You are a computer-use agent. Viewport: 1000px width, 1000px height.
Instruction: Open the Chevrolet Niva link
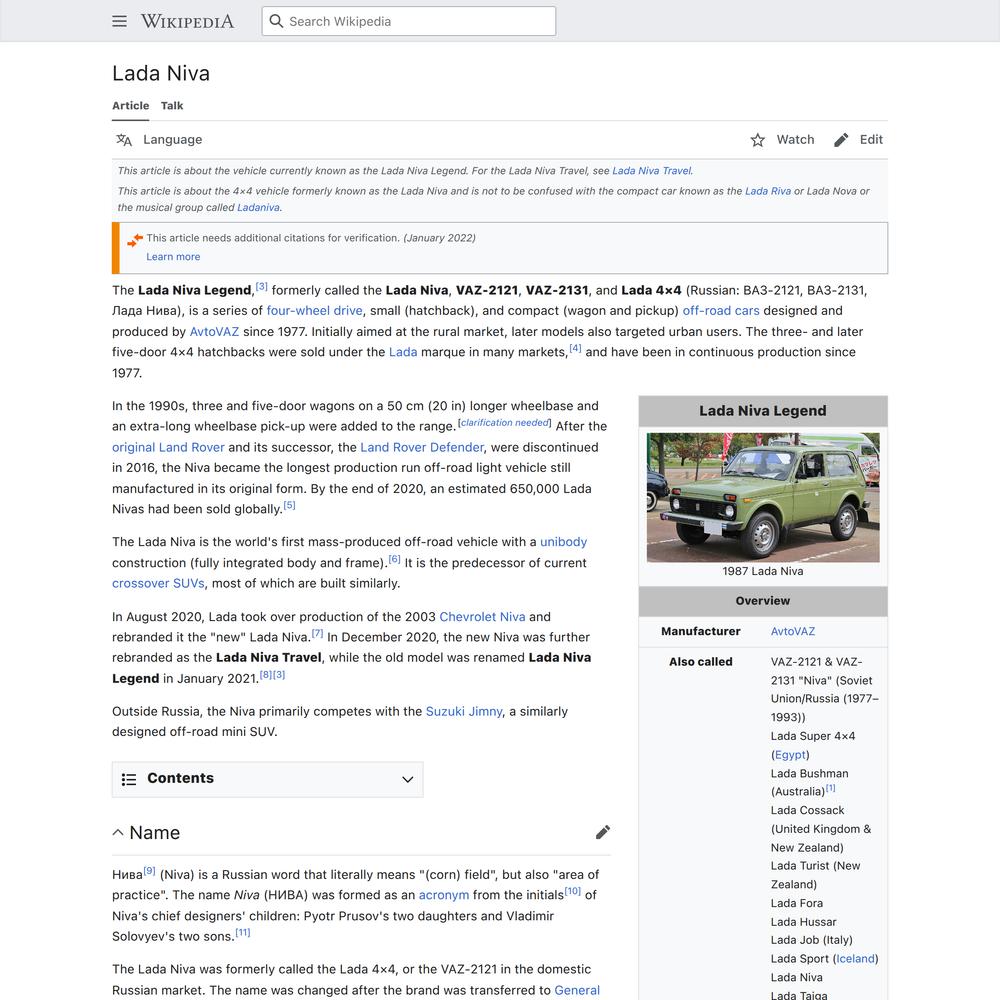click(x=482, y=617)
